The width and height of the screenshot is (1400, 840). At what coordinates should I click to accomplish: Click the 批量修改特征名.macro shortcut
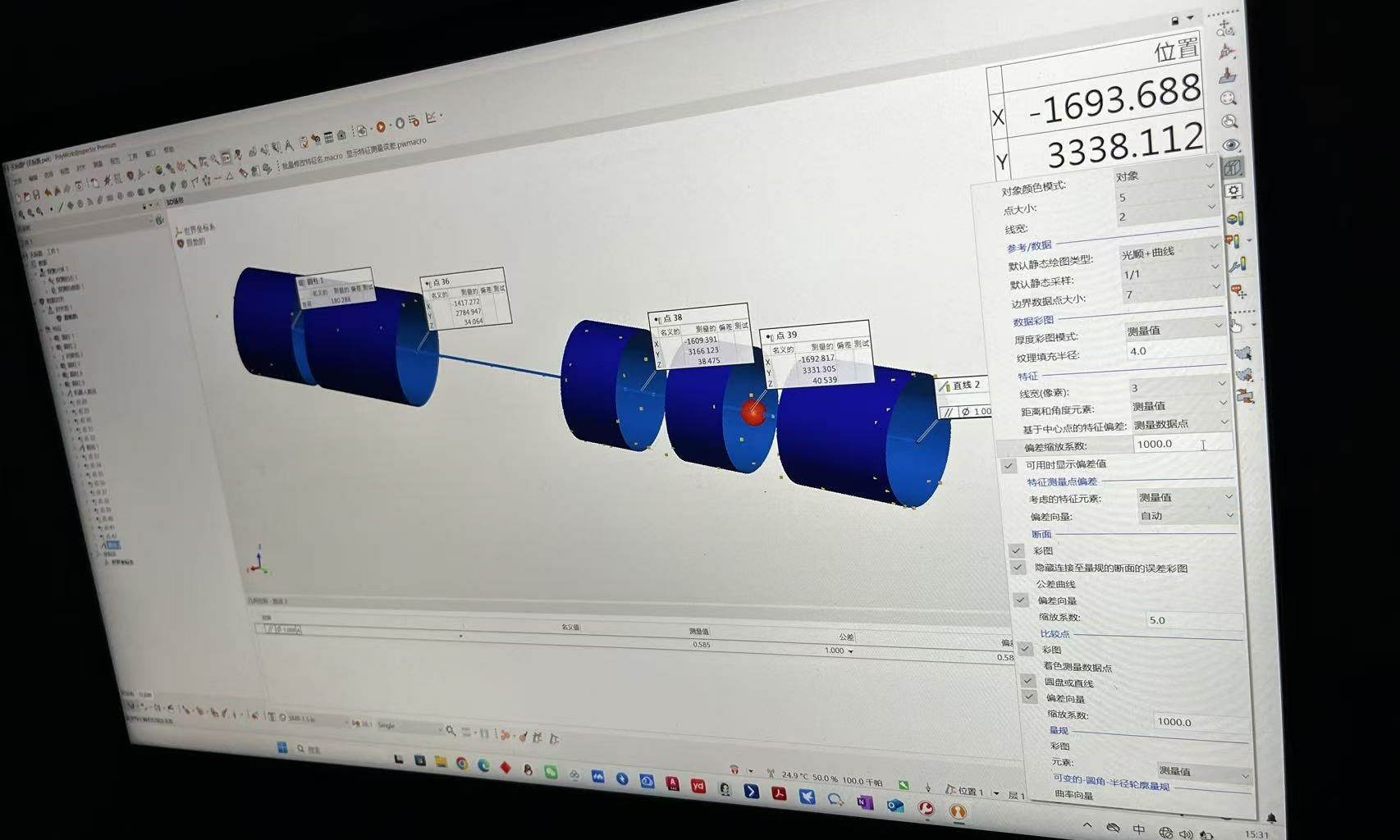(x=312, y=160)
